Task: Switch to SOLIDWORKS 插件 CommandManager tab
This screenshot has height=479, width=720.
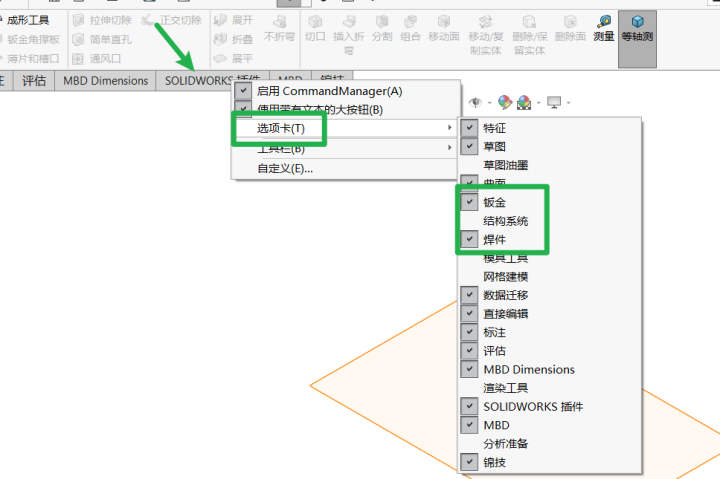Action: [x=197, y=81]
